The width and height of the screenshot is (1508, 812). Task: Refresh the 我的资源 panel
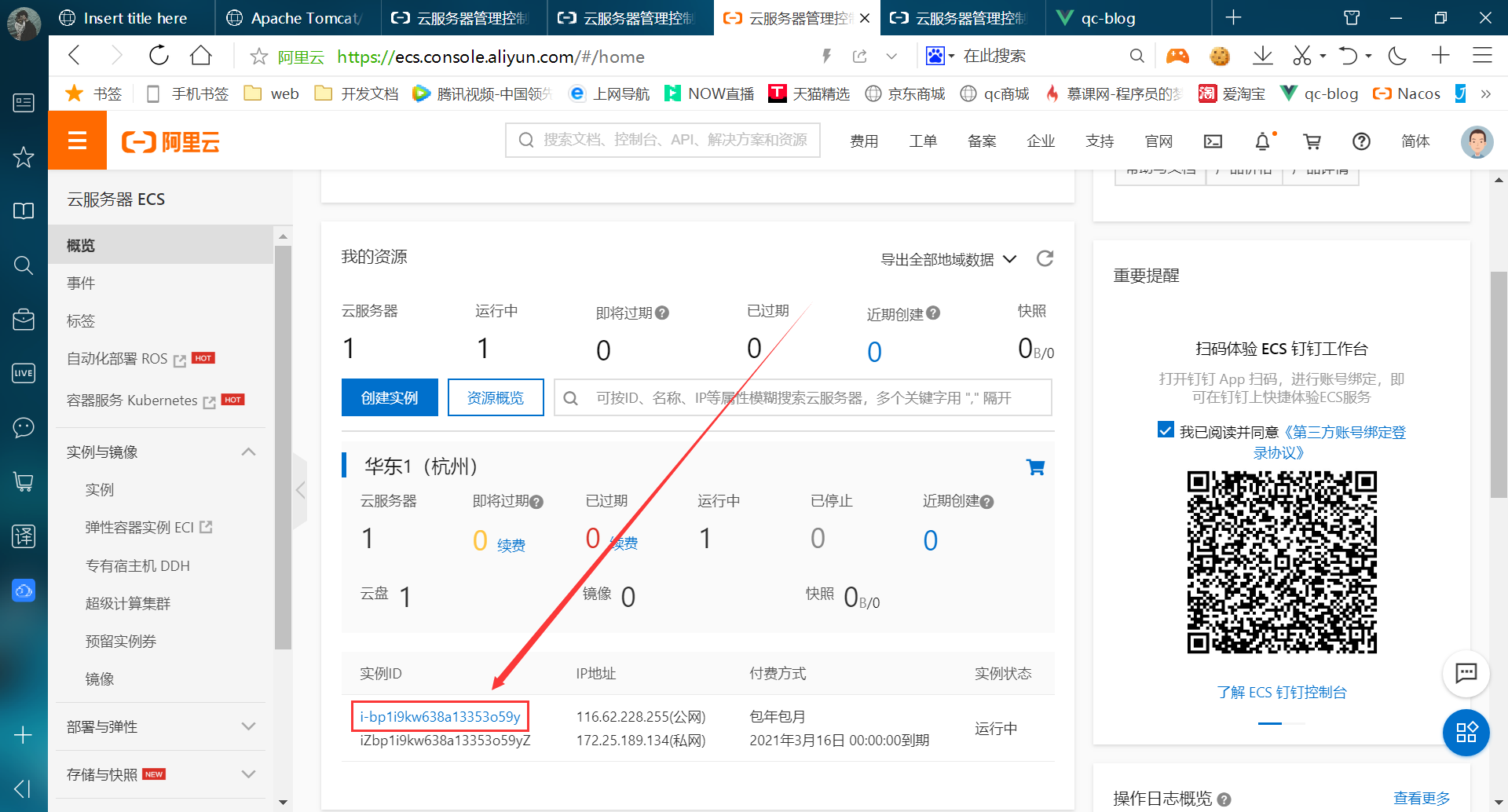pyautogui.click(x=1045, y=258)
